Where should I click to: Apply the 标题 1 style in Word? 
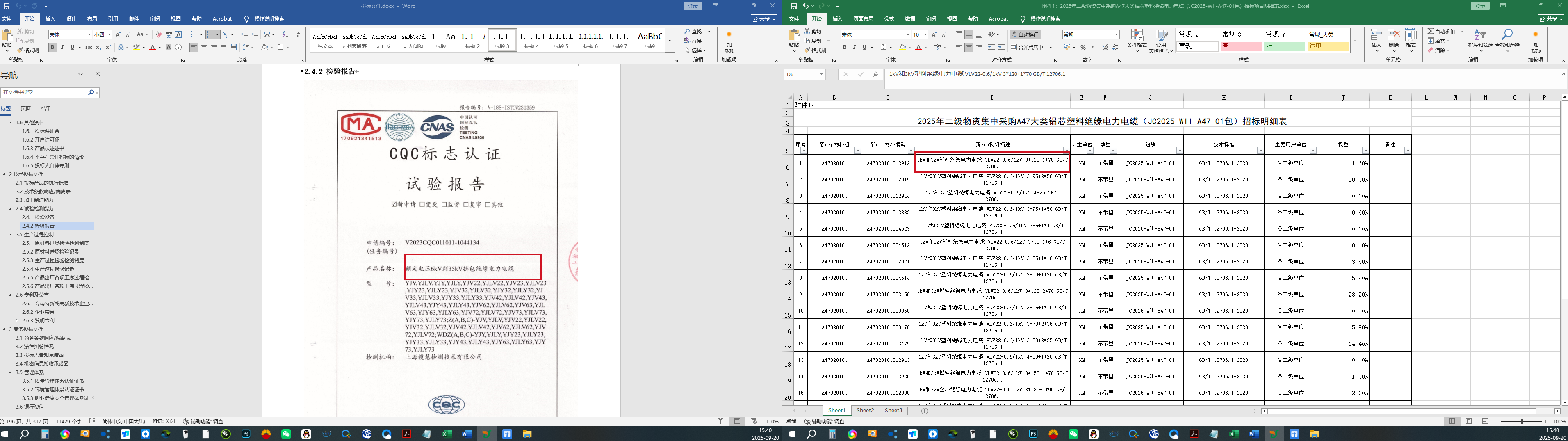coord(442,40)
